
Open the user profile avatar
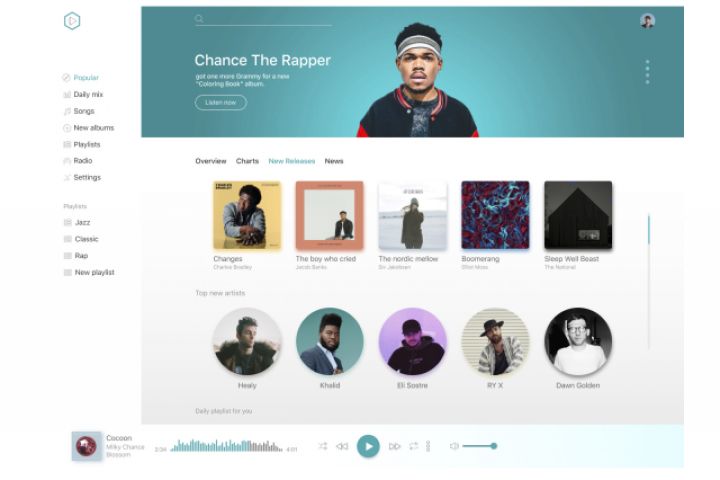pyautogui.click(x=647, y=21)
